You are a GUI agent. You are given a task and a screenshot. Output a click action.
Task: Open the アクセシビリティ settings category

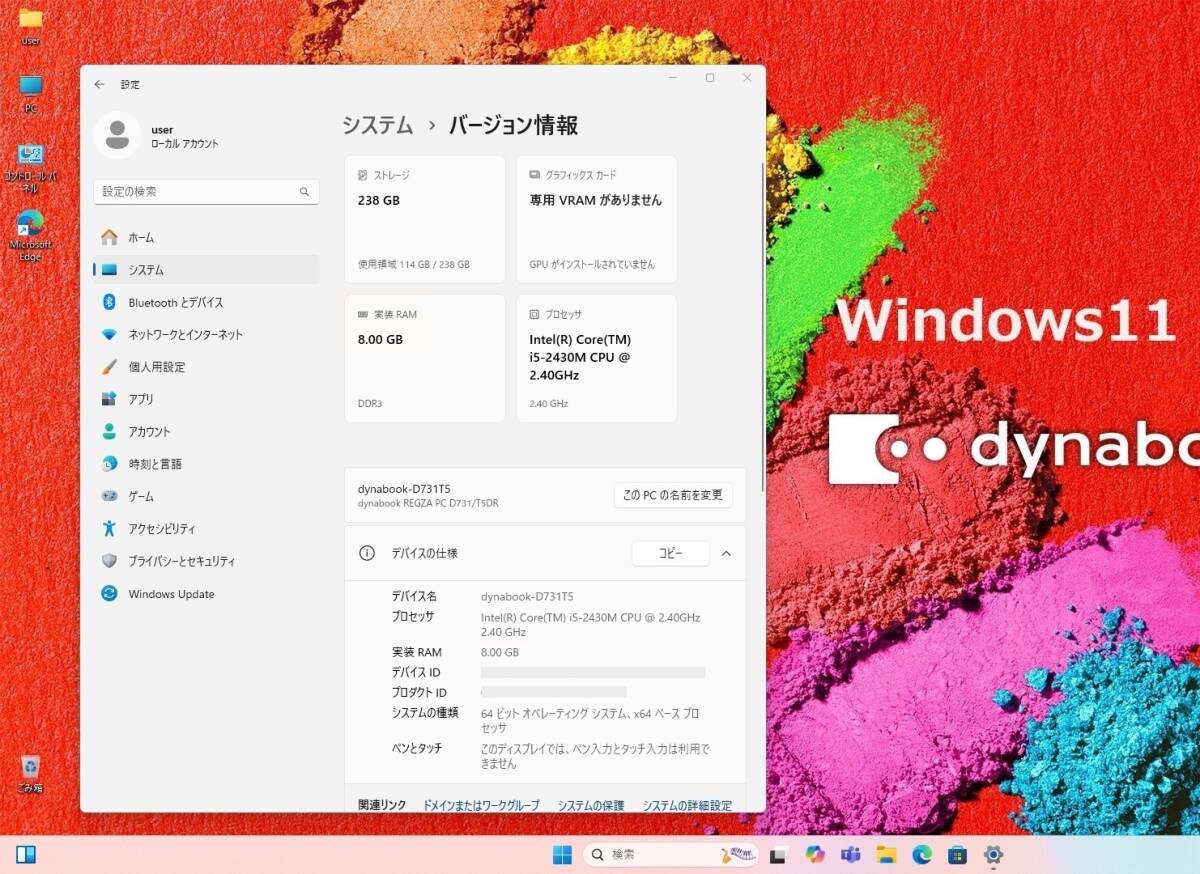165,528
